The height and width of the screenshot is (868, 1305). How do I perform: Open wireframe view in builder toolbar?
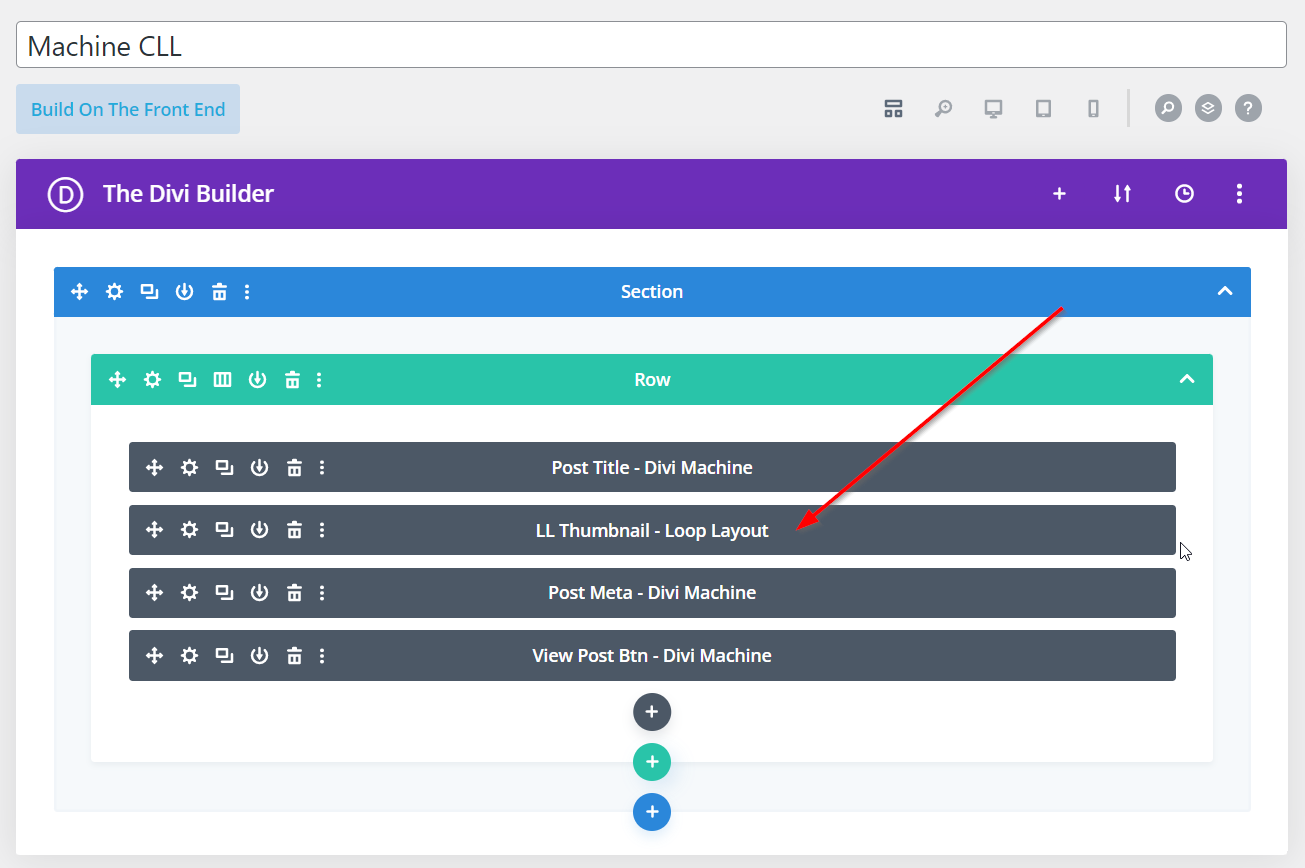point(893,109)
